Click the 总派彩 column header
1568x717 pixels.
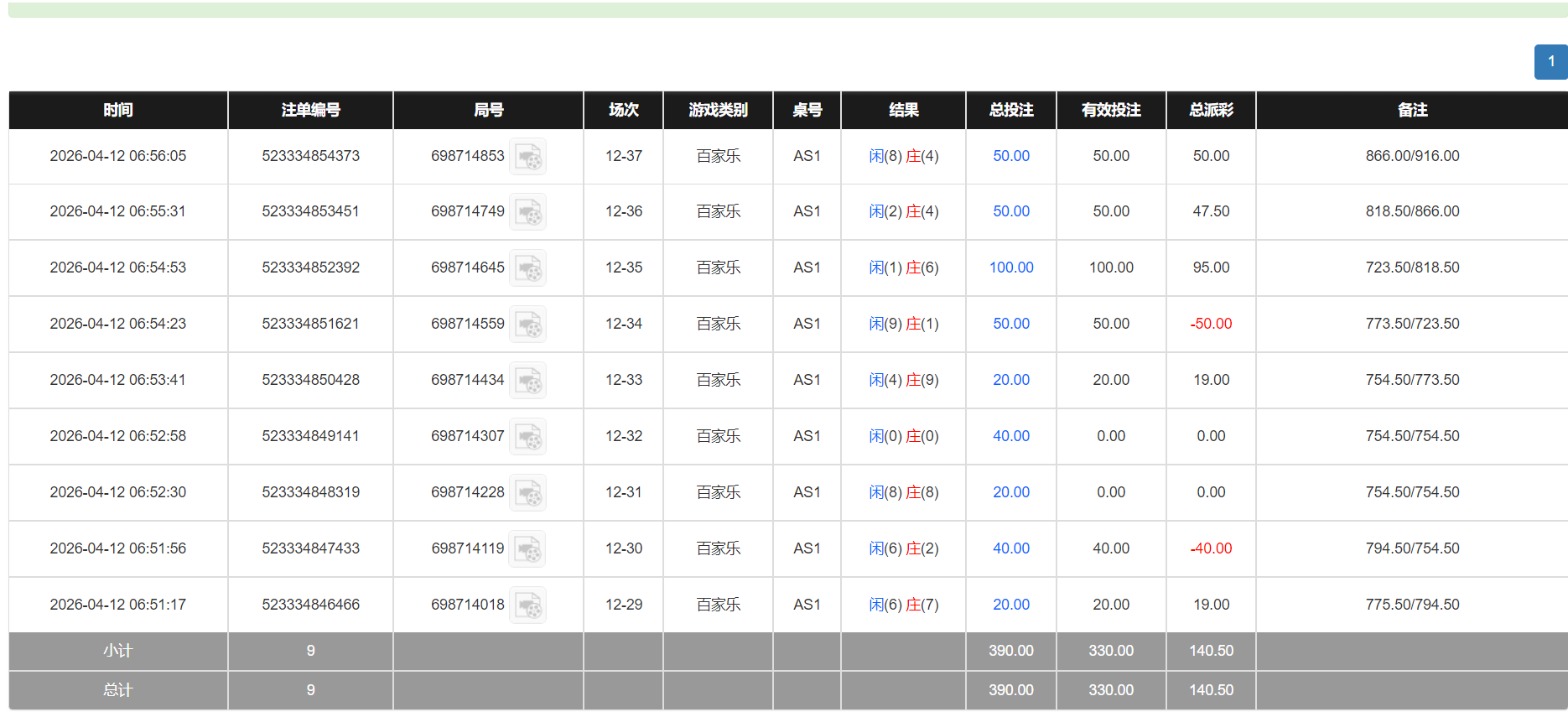click(1210, 110)
